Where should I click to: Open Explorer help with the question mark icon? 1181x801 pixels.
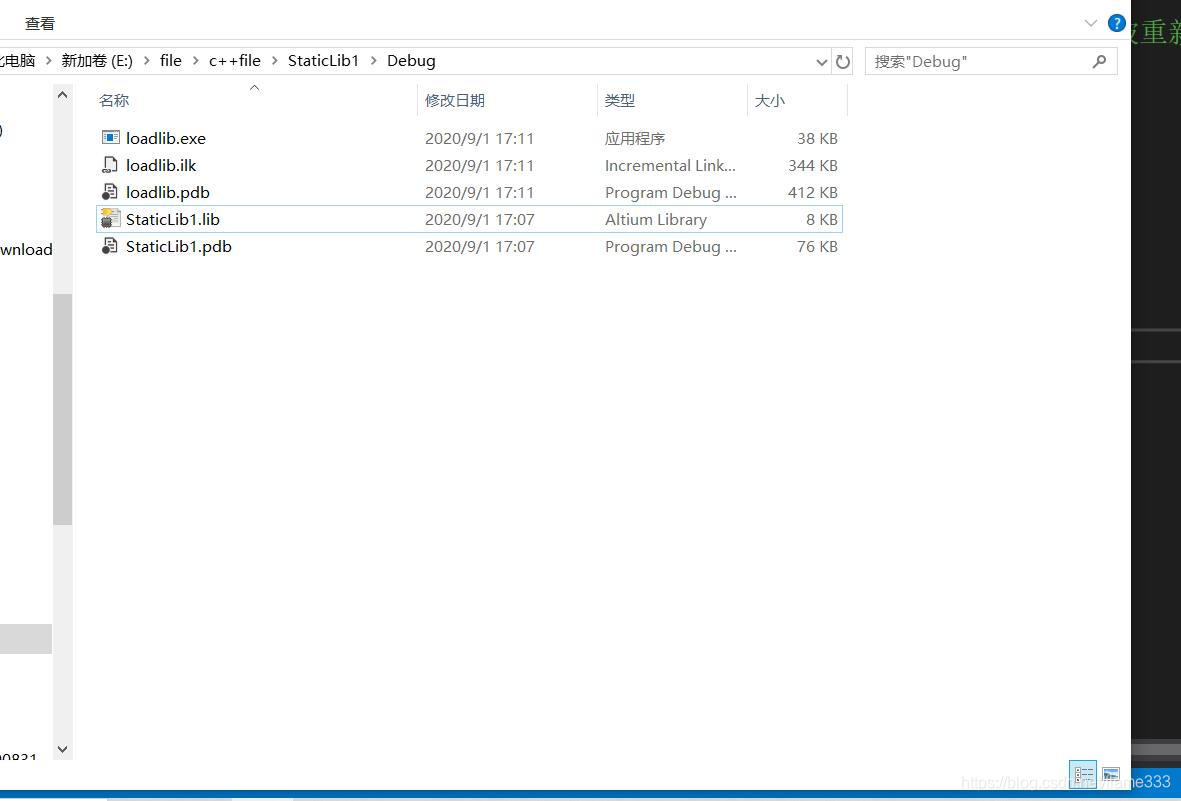(1116, 23)
